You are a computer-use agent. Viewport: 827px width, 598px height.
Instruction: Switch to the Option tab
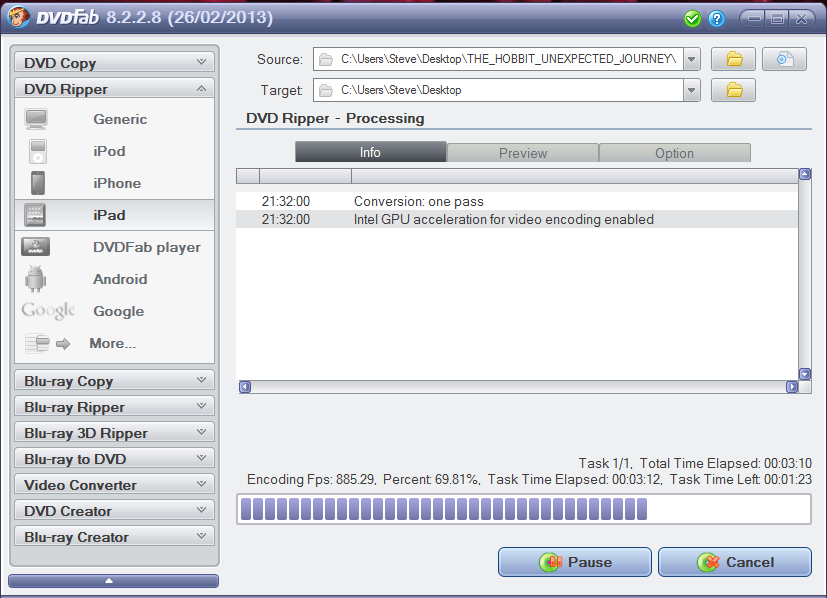[x=675, y=153]
